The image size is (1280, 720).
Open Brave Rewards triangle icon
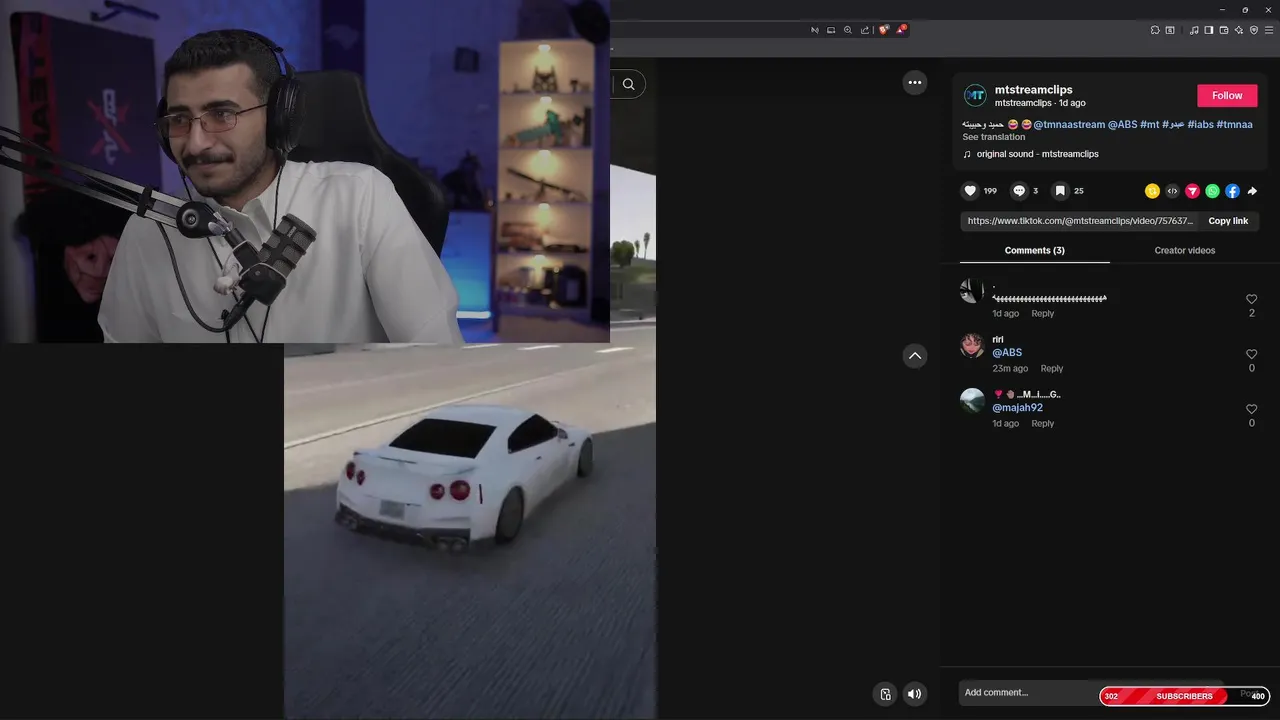coord(901,30)
